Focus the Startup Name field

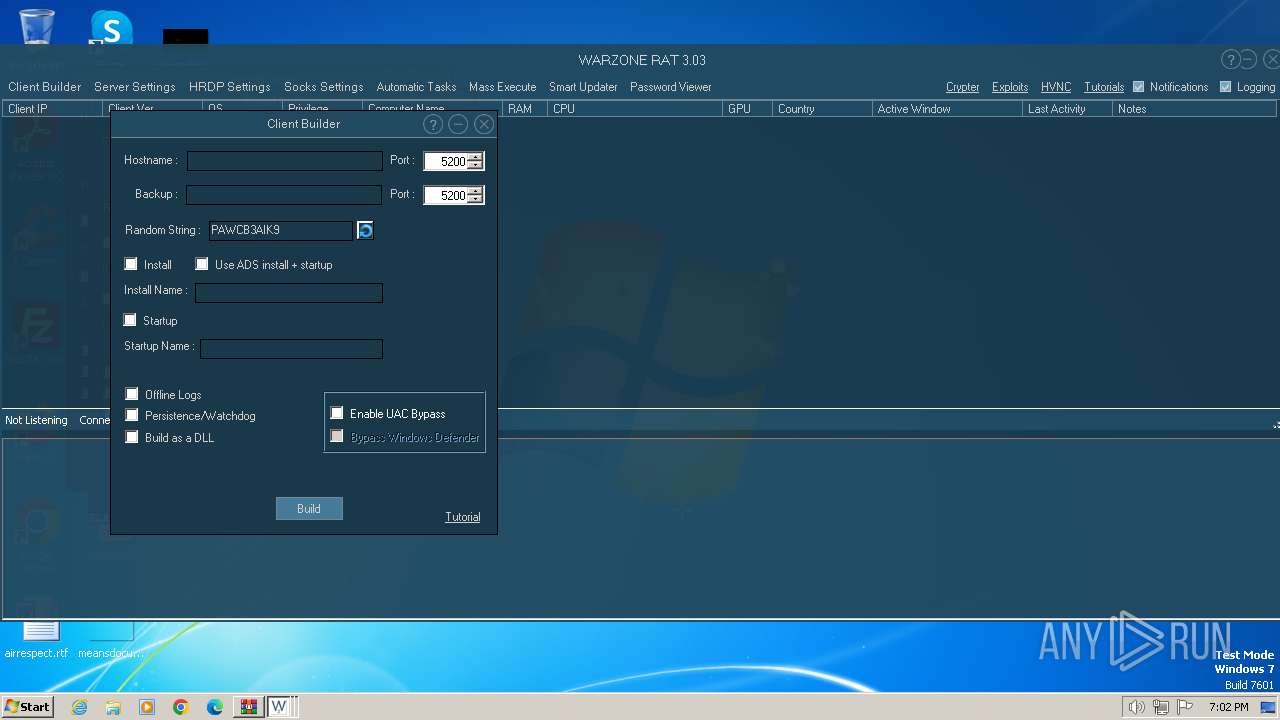pos(291,348)
